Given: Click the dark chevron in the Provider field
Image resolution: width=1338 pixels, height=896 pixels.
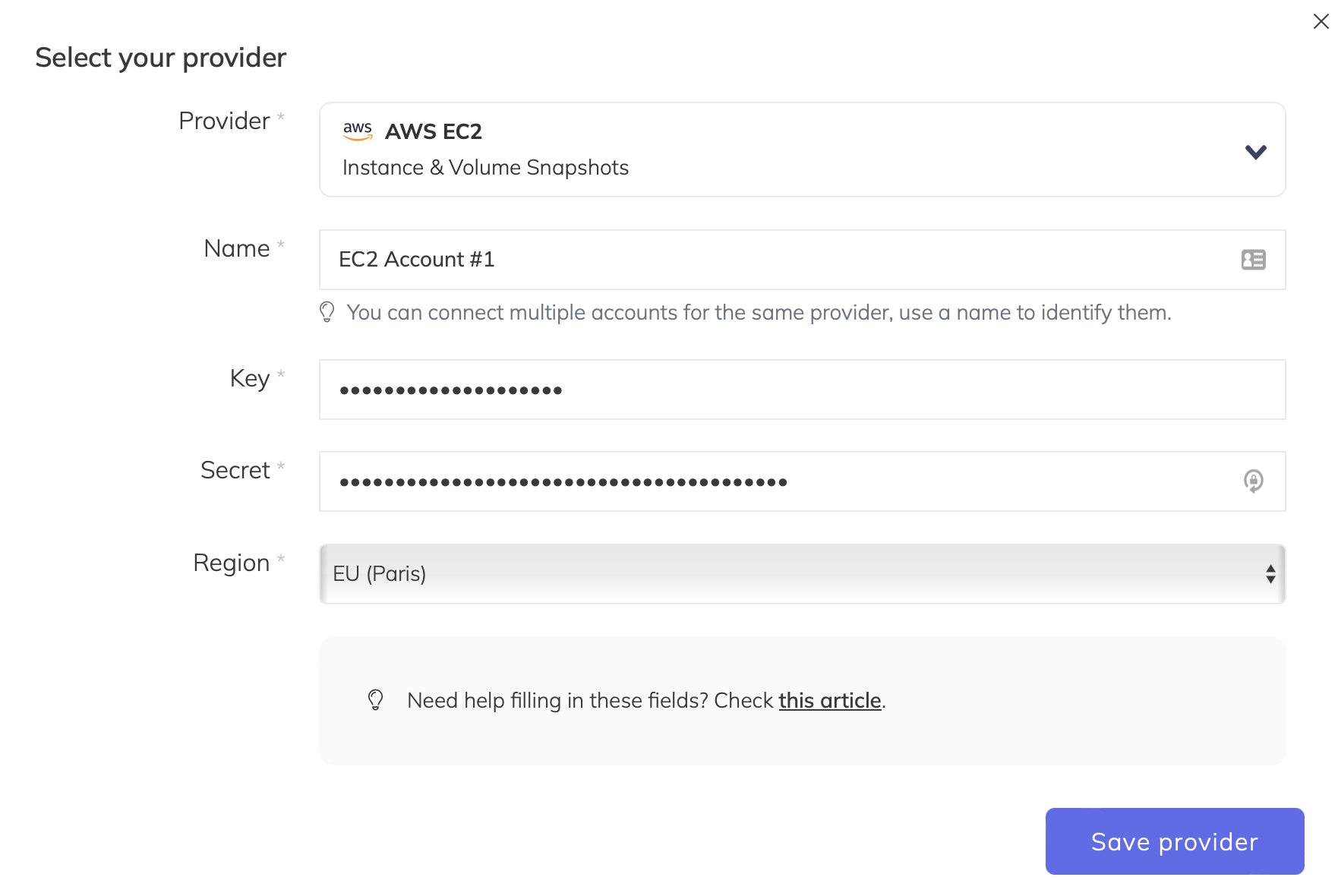Looking at the screenshot, I should tap(1256, 150).
